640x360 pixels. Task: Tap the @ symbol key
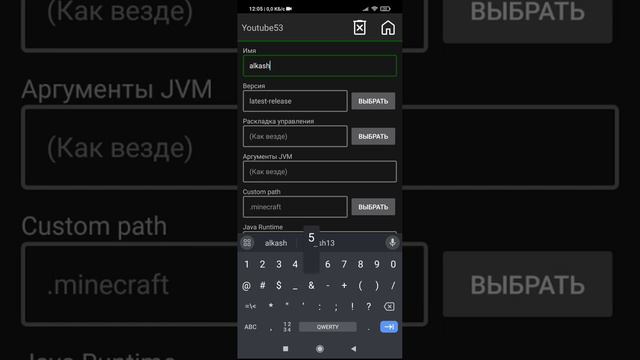tap(246, 286)
